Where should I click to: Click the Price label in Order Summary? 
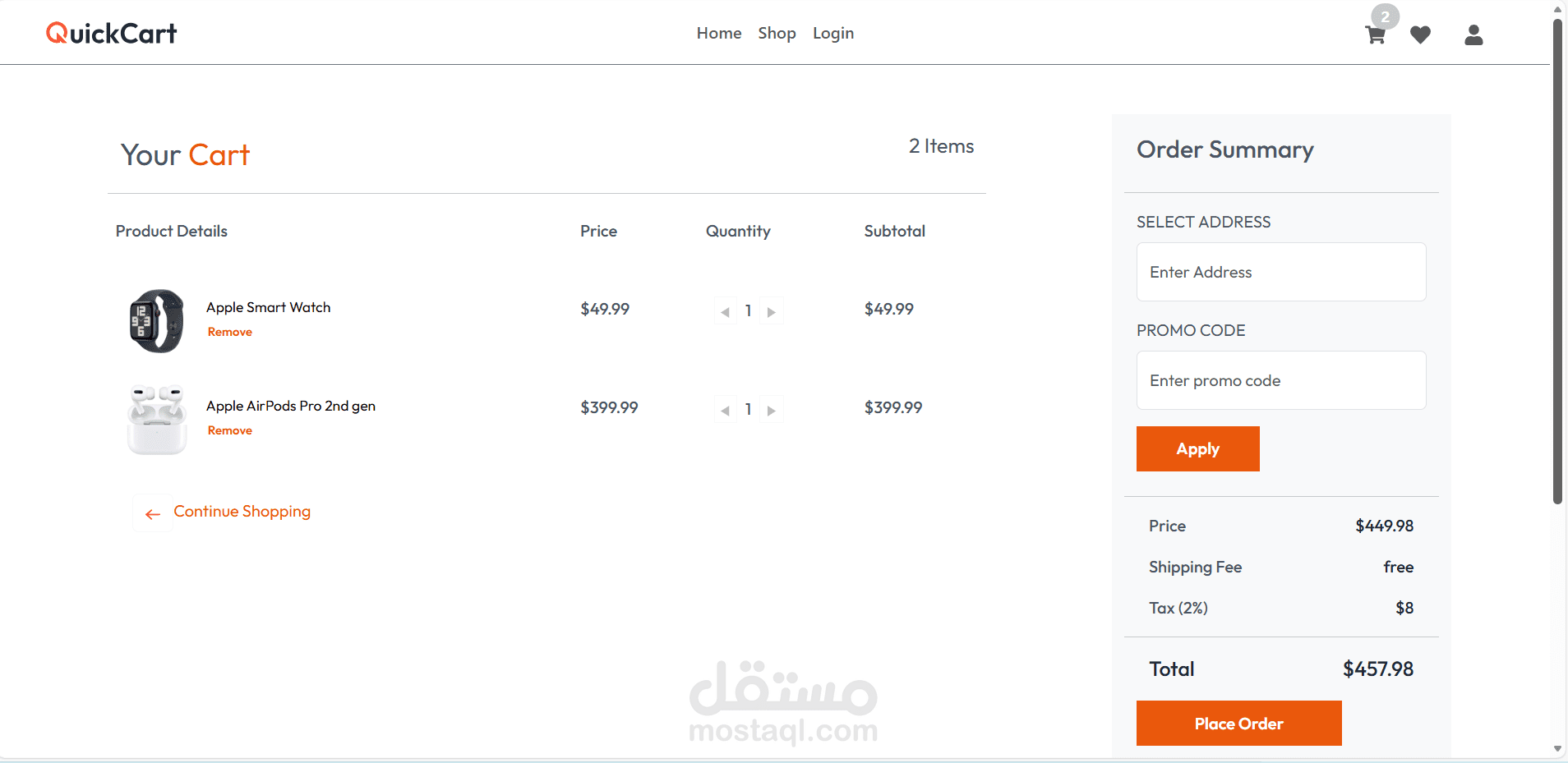[x=1167, y=526]
